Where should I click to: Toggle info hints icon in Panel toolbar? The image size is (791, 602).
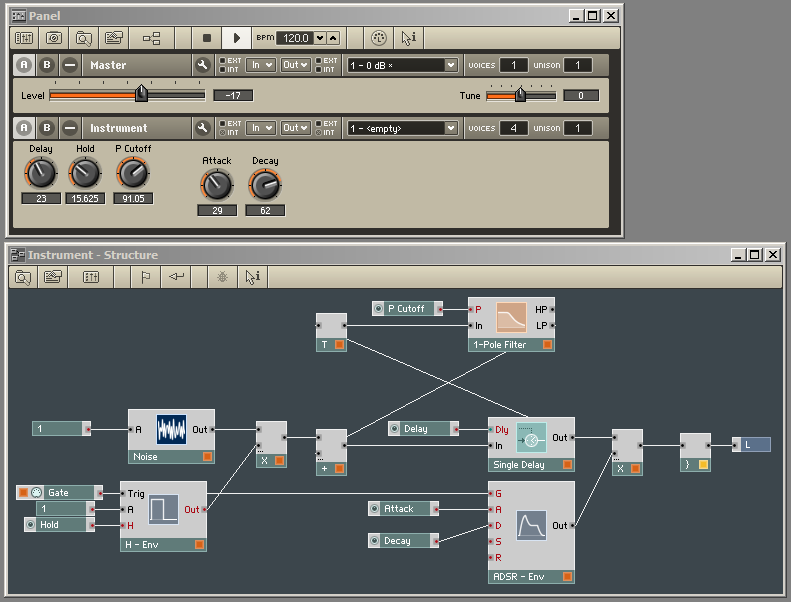click(409, 38)
